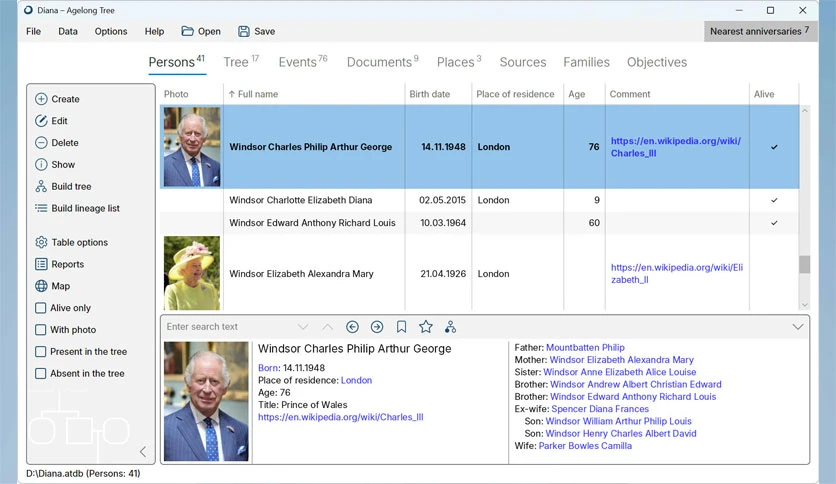The width and height of the screenshot is (836, 484).
Task: Click the Birth date column header
Action: pos(429,94)
